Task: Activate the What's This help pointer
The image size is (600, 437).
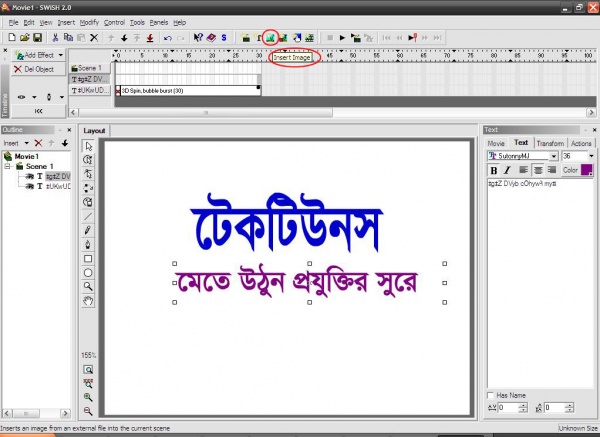Action: (x=198, y=38)
